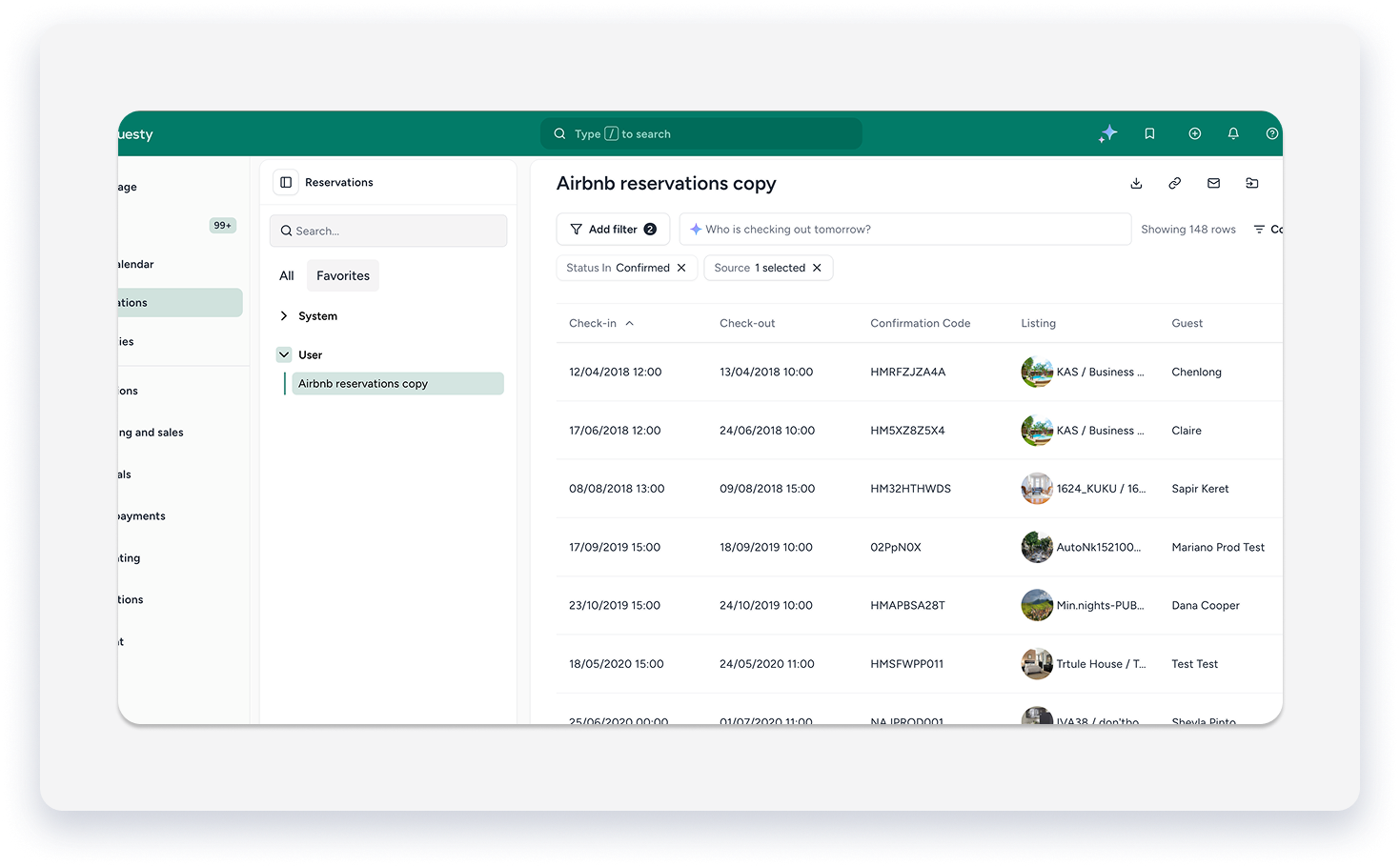Open the Calendar item in left sidebar
This screenshot has width=1400, height=867.
(x=135, y=264)
